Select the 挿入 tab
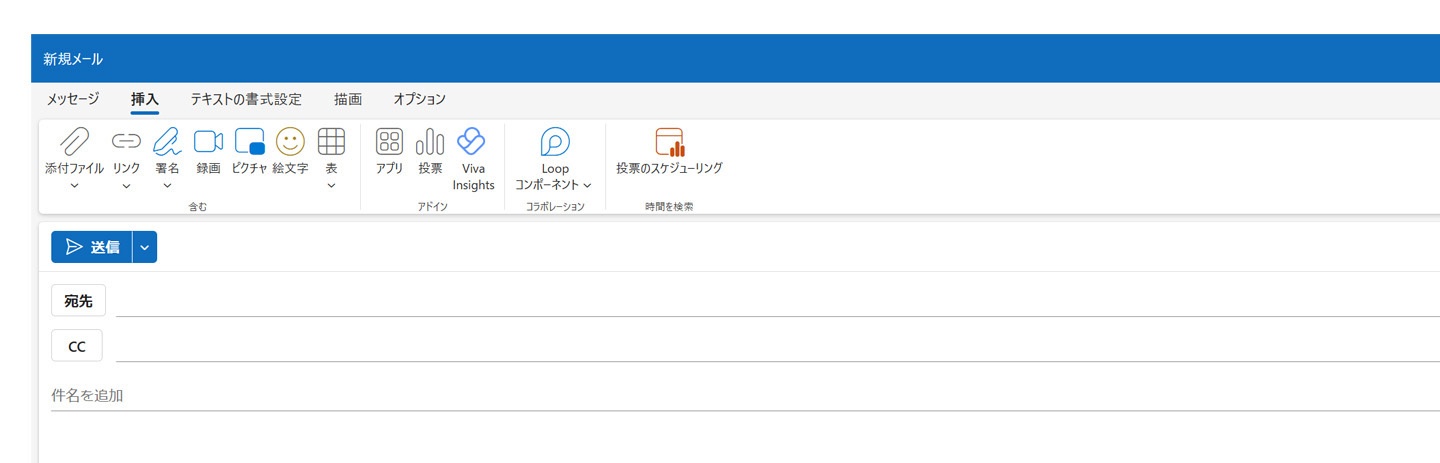This screenshot has height=463, width=1440. [145, 99]
